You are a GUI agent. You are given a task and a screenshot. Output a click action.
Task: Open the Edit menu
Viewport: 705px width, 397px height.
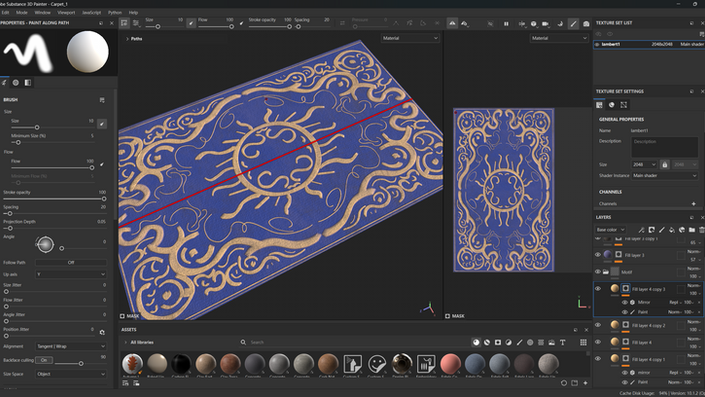pos(5,13)
